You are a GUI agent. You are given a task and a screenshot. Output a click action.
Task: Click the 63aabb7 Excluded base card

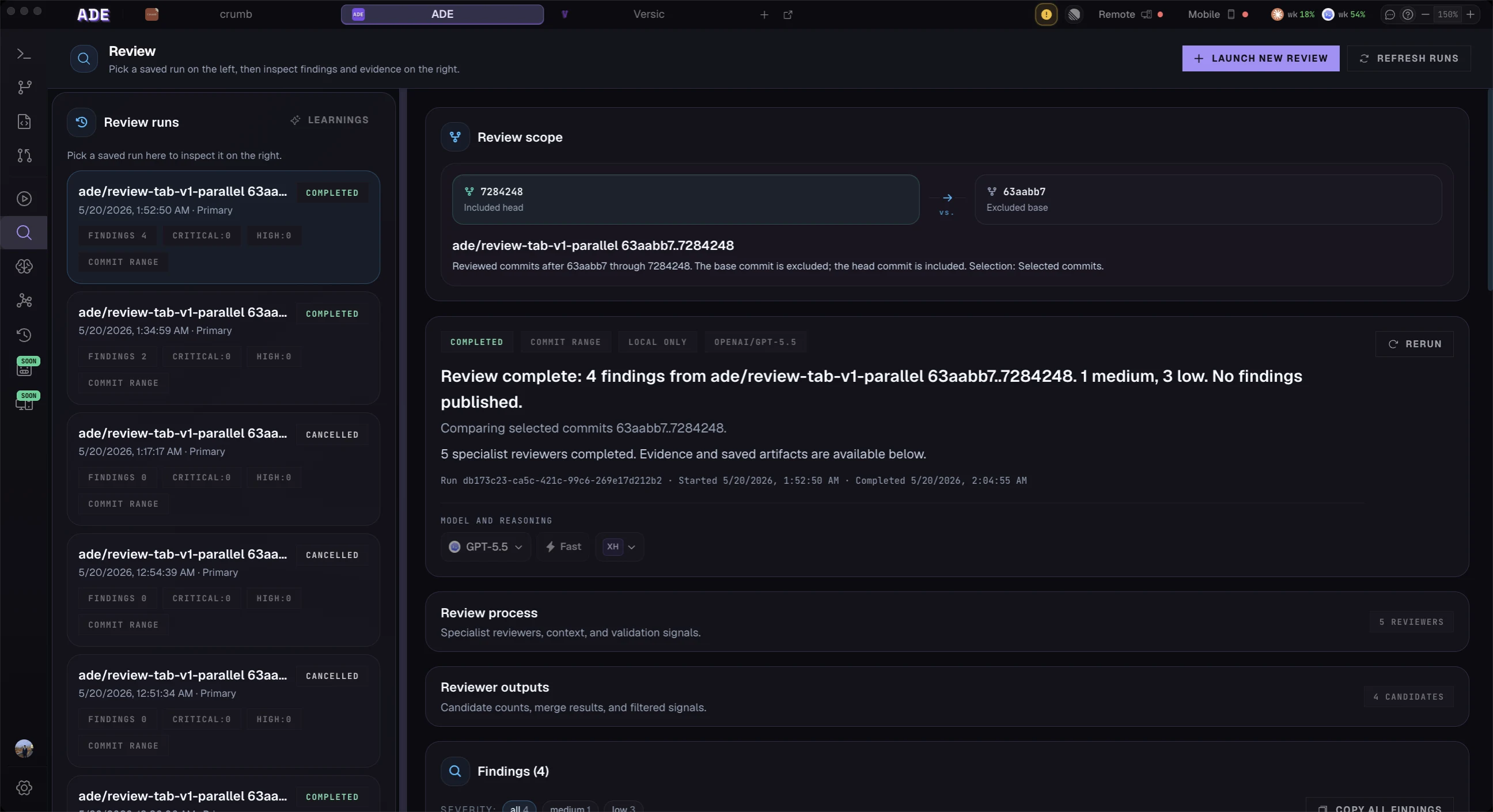pos(1208,199)
